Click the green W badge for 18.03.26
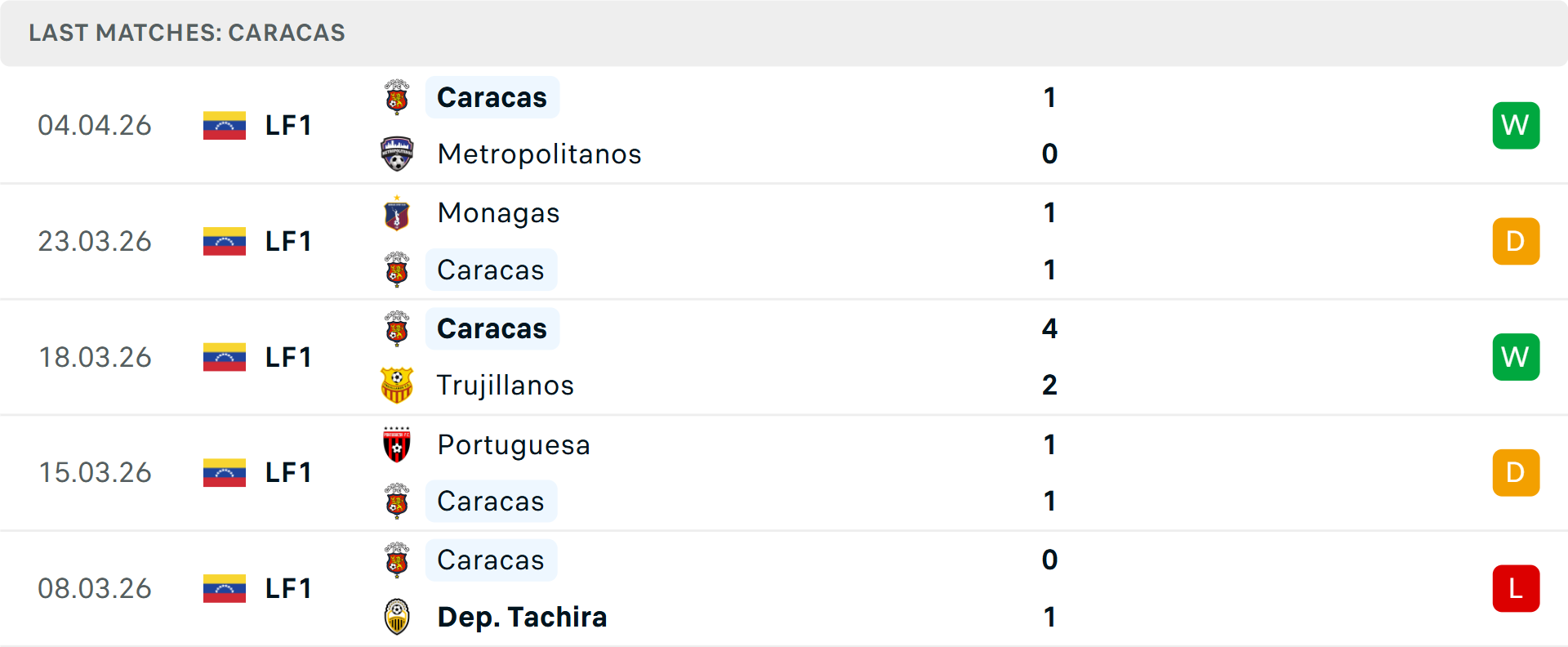This screenshot has width=1568, height=647. (1516, 357)
